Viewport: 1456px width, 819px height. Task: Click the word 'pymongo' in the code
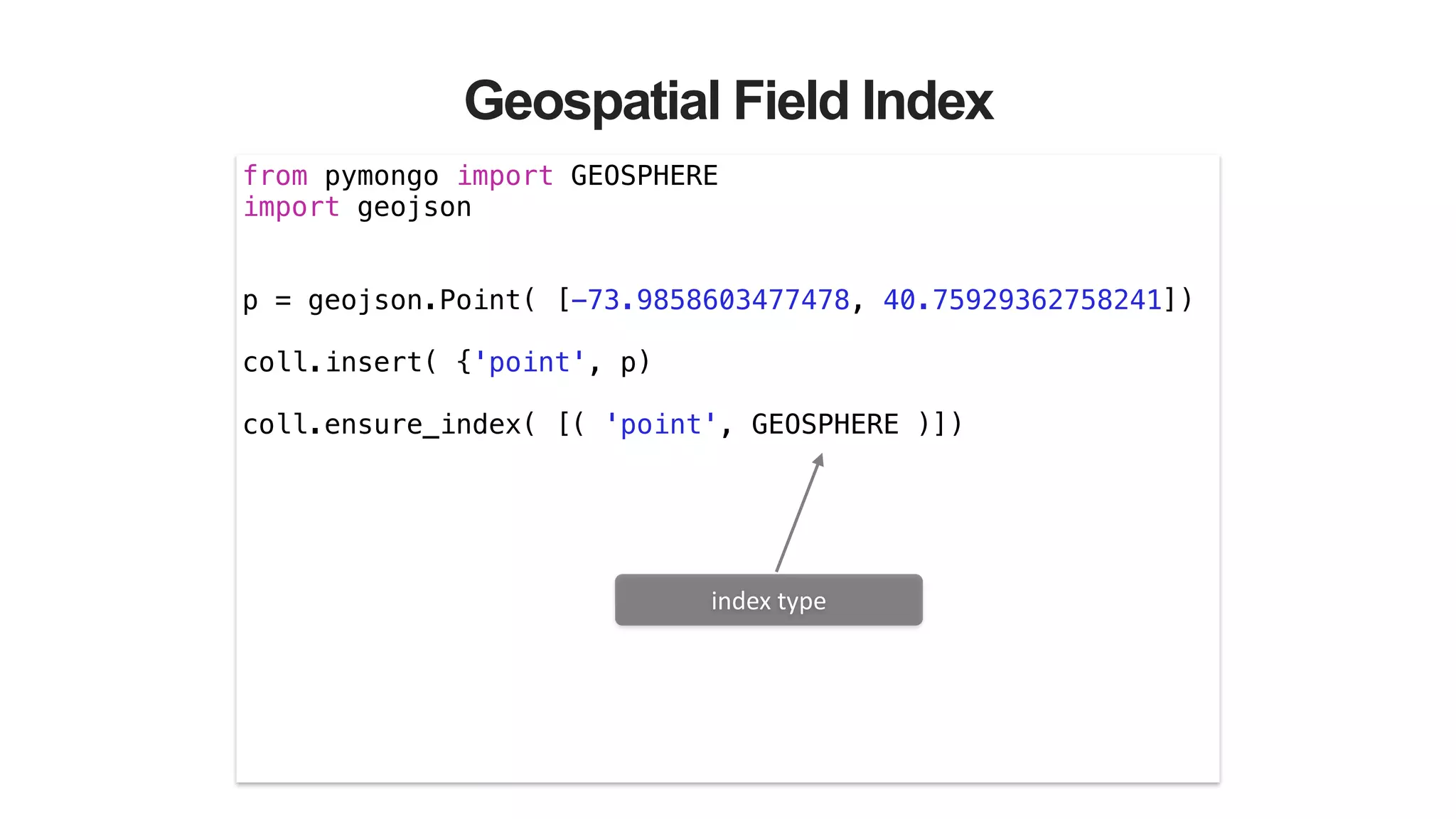381,176
